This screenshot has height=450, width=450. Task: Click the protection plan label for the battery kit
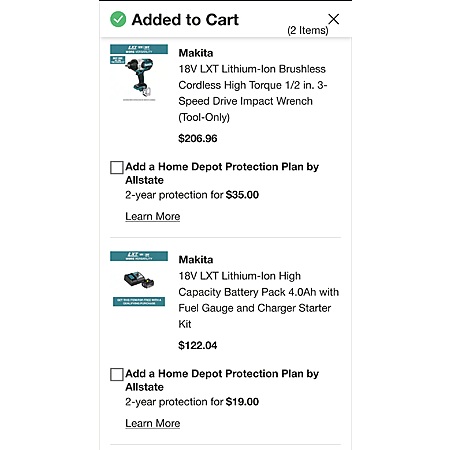pyautogui.click(x=222, y=380)
